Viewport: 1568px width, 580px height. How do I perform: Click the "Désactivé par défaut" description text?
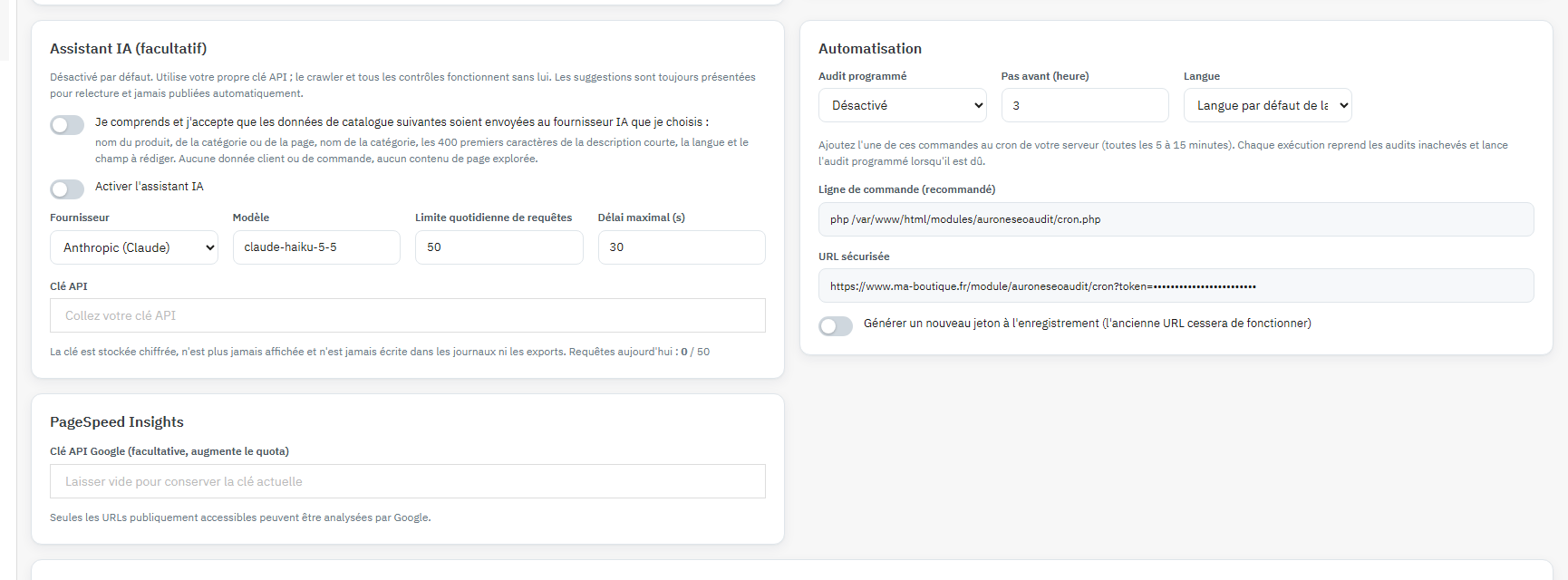403,85
